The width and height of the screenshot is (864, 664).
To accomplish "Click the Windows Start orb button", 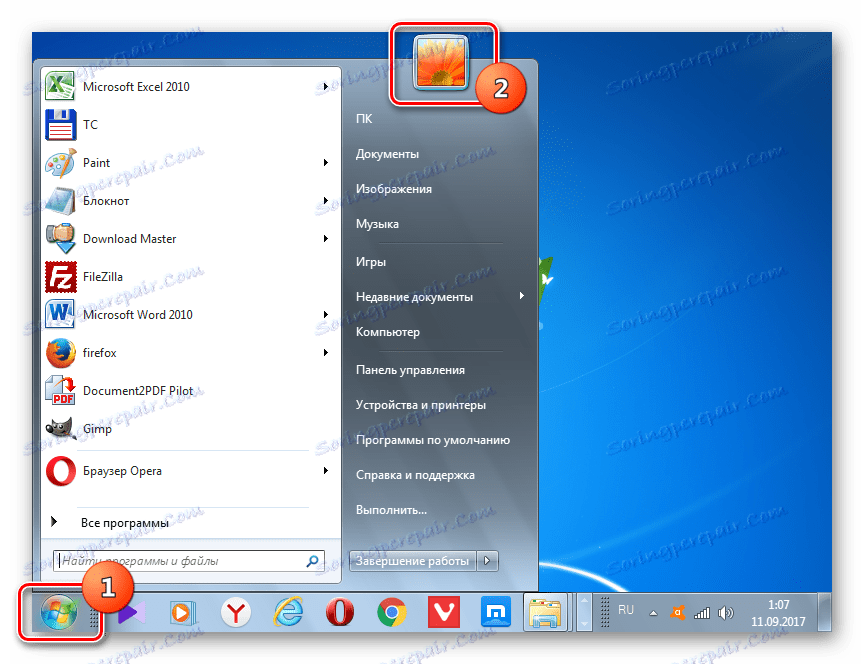I will 58,613.
